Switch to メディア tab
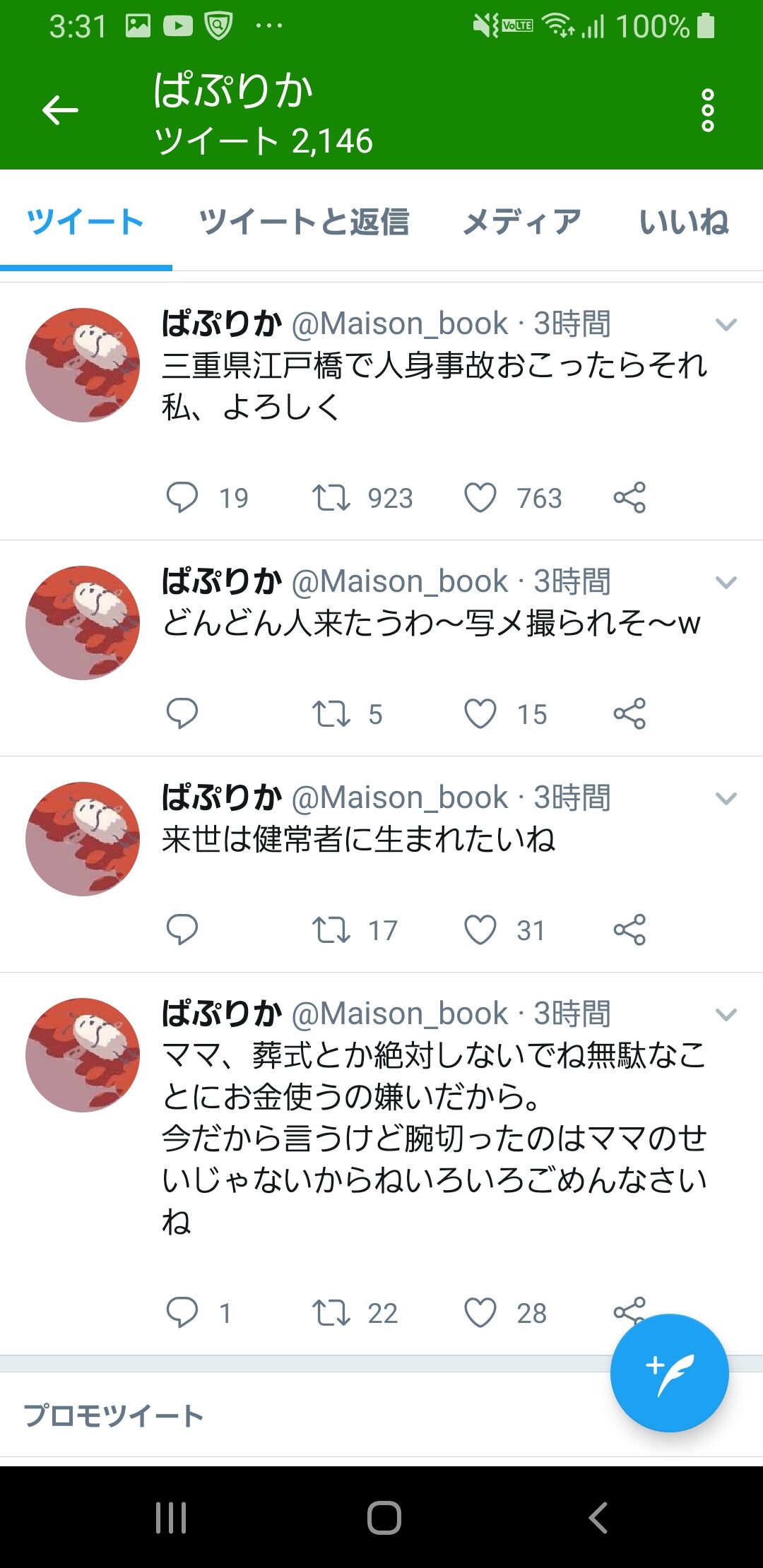763x1568 pixels. click(x=521, y=222)
